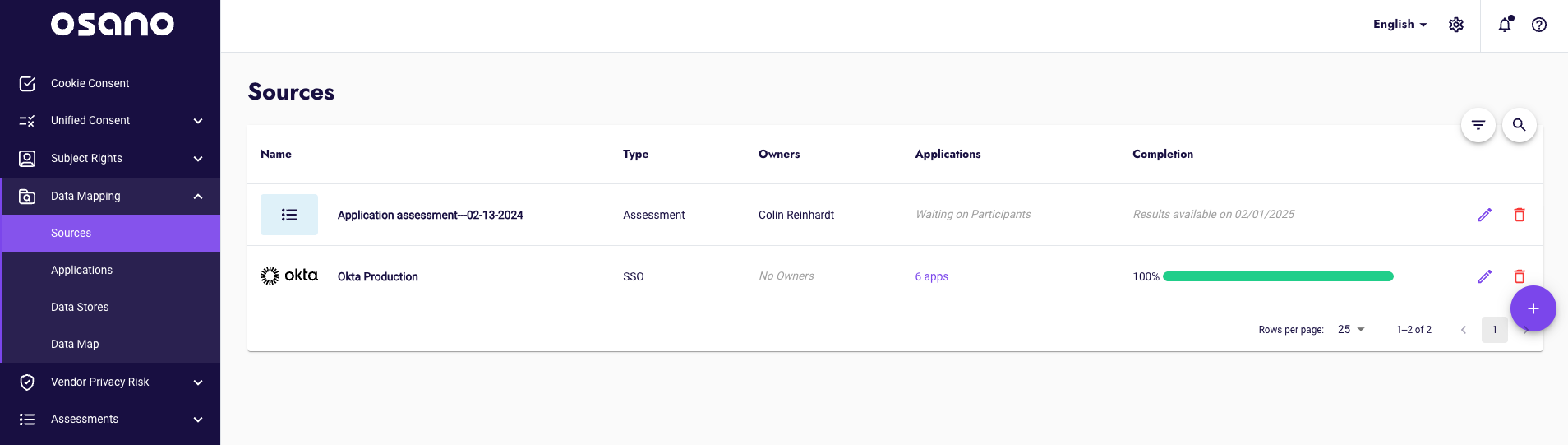The width and height of the screenshot is (1568, 445).
Task: Open the settings gear icon
Action: click(1455, 25)
